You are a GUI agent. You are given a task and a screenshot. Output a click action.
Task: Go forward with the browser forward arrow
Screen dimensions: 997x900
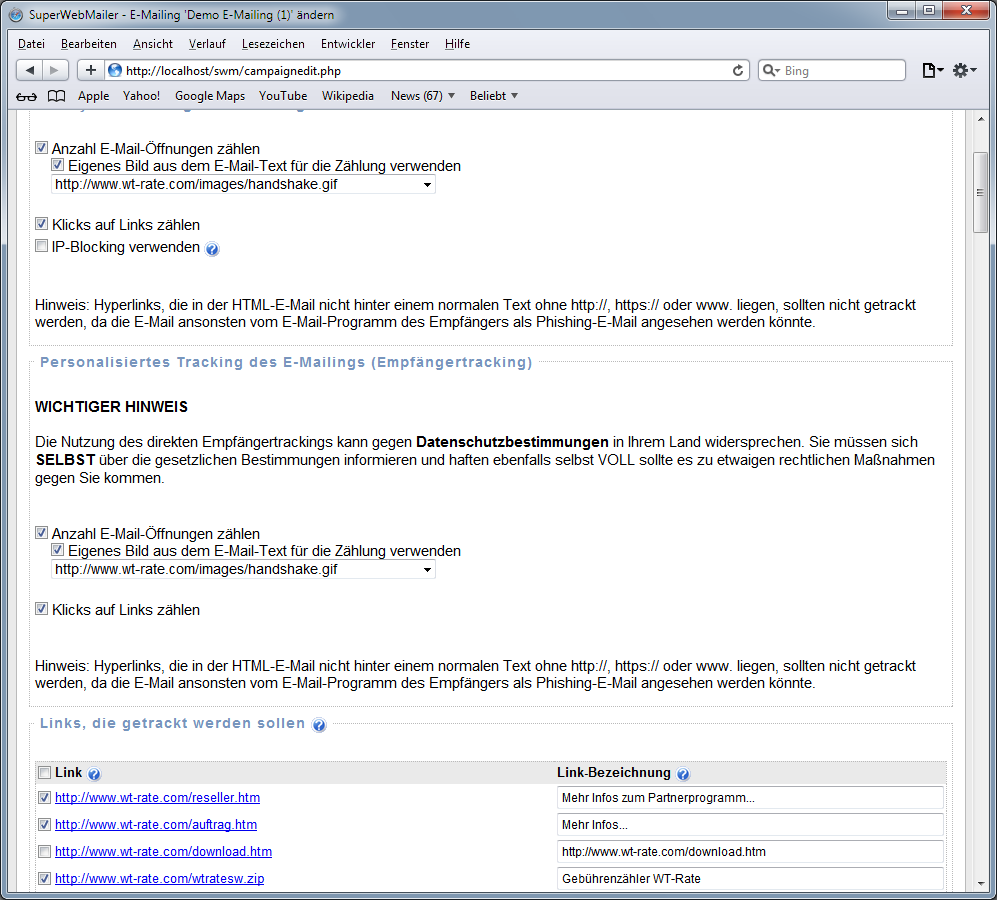[55, 70]
